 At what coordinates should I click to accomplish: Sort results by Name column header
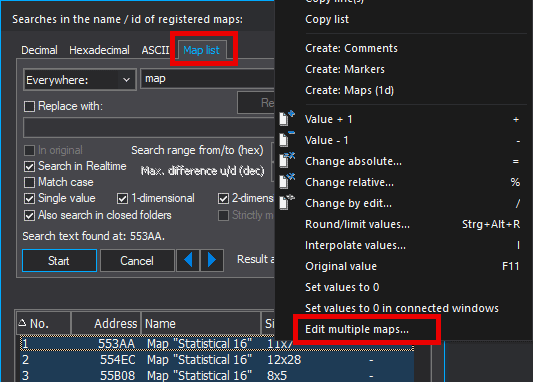point(201,324)
